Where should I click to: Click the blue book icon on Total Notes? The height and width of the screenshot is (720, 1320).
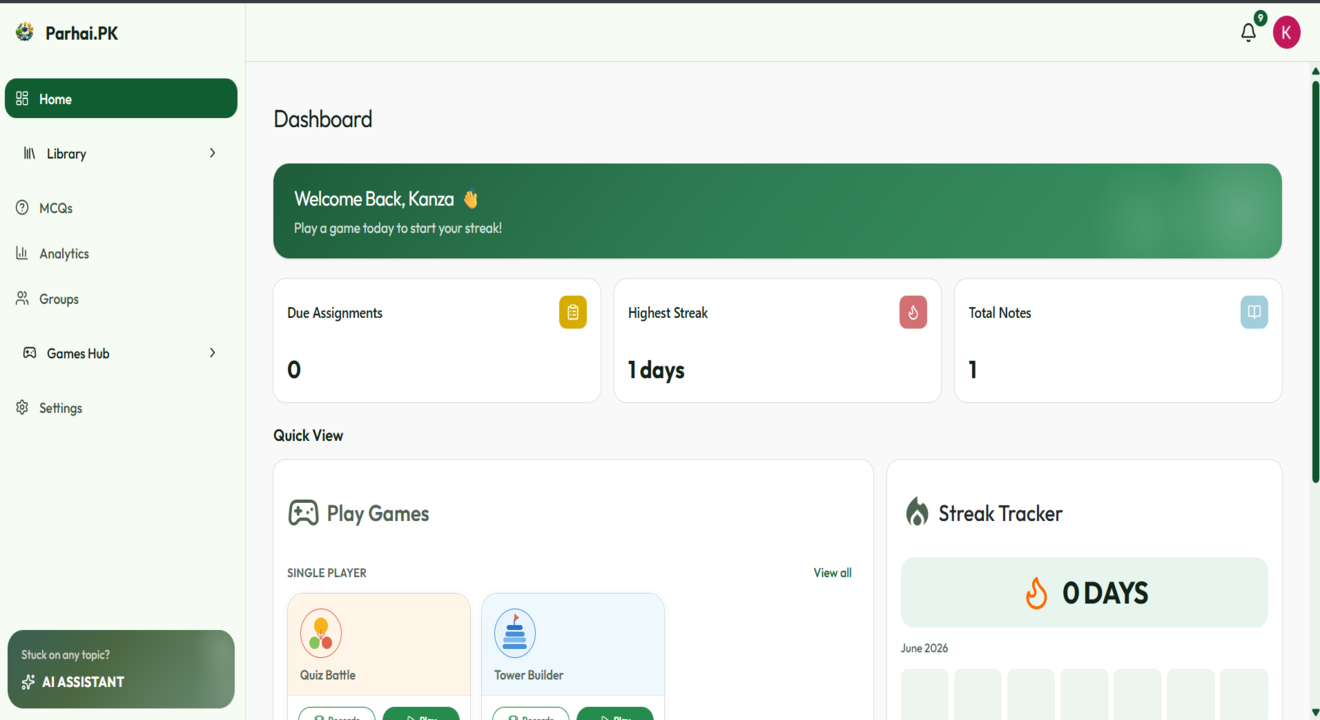pos(1254,312)
